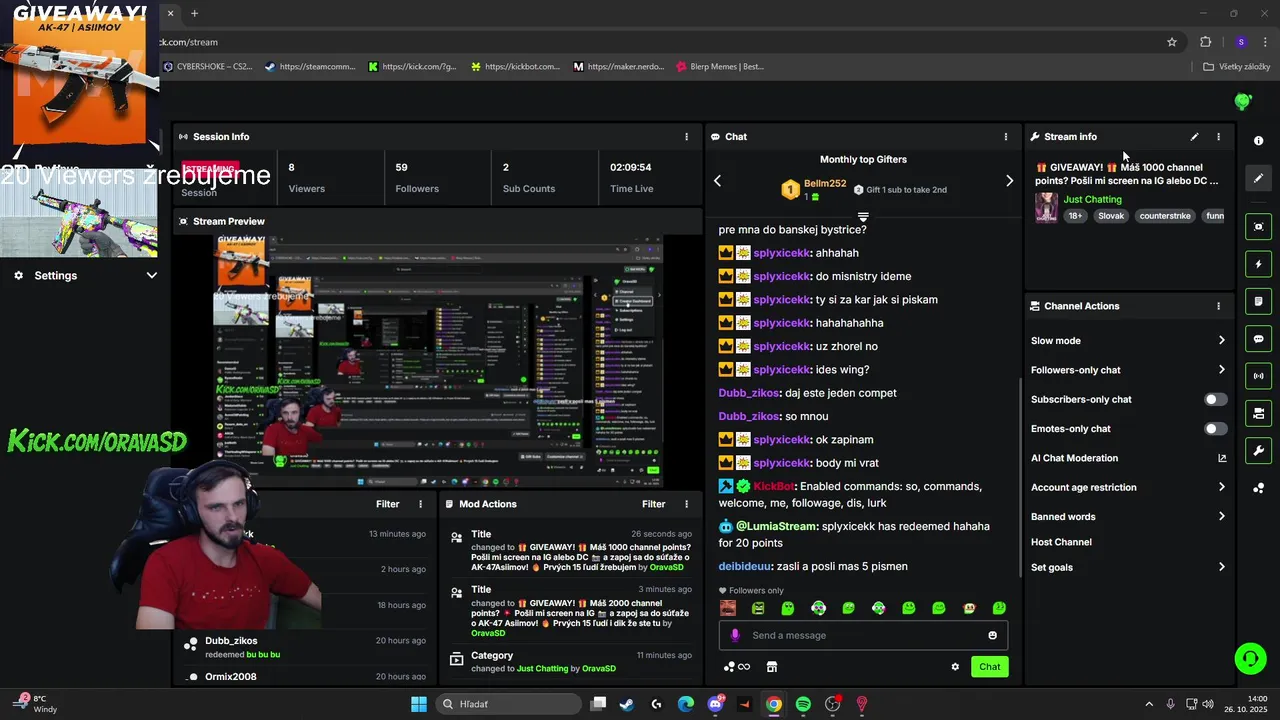The image size is (1280, 720).
Task: Open Steam from the taskbar
Action: tap(626, 704)
